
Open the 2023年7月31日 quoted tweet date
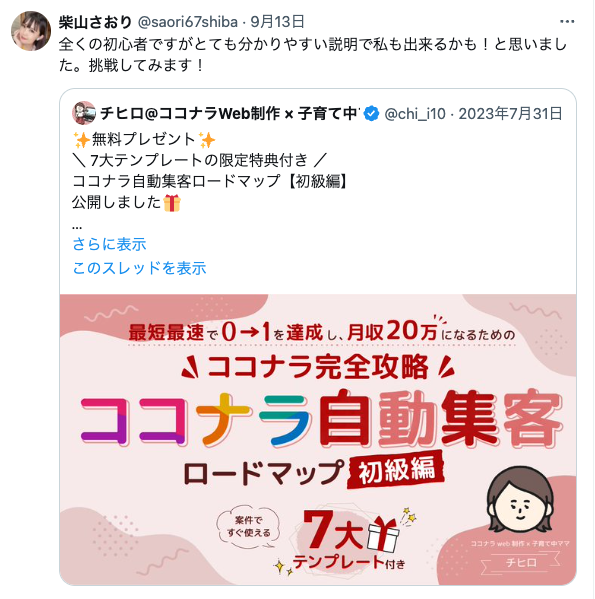(511, 113)
